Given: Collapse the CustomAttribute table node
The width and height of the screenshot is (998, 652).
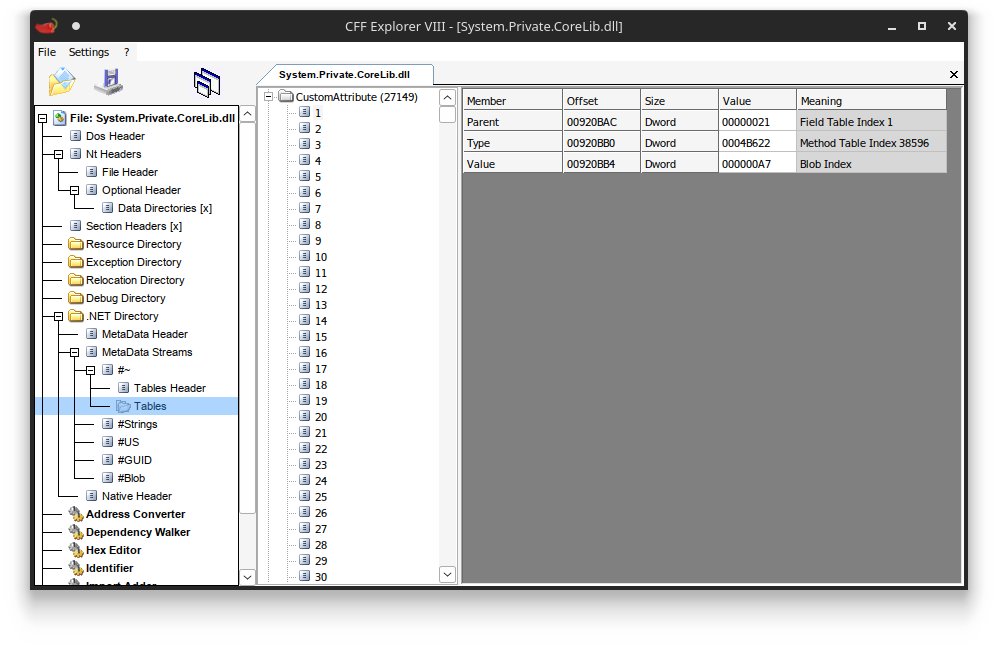Looking at the screenshot, I should coord(269,97).
